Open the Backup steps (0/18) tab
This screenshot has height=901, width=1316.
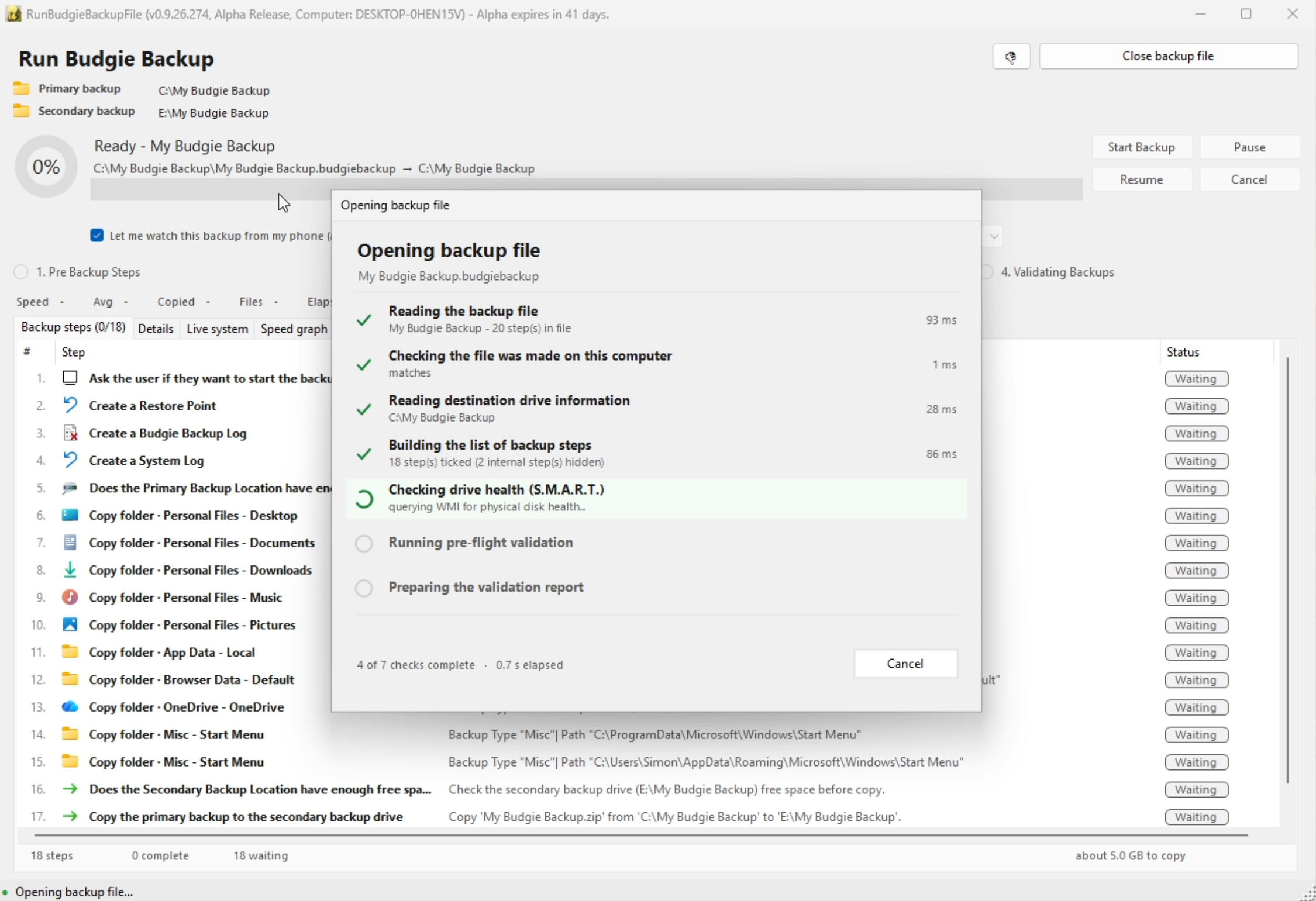[73, 327]
